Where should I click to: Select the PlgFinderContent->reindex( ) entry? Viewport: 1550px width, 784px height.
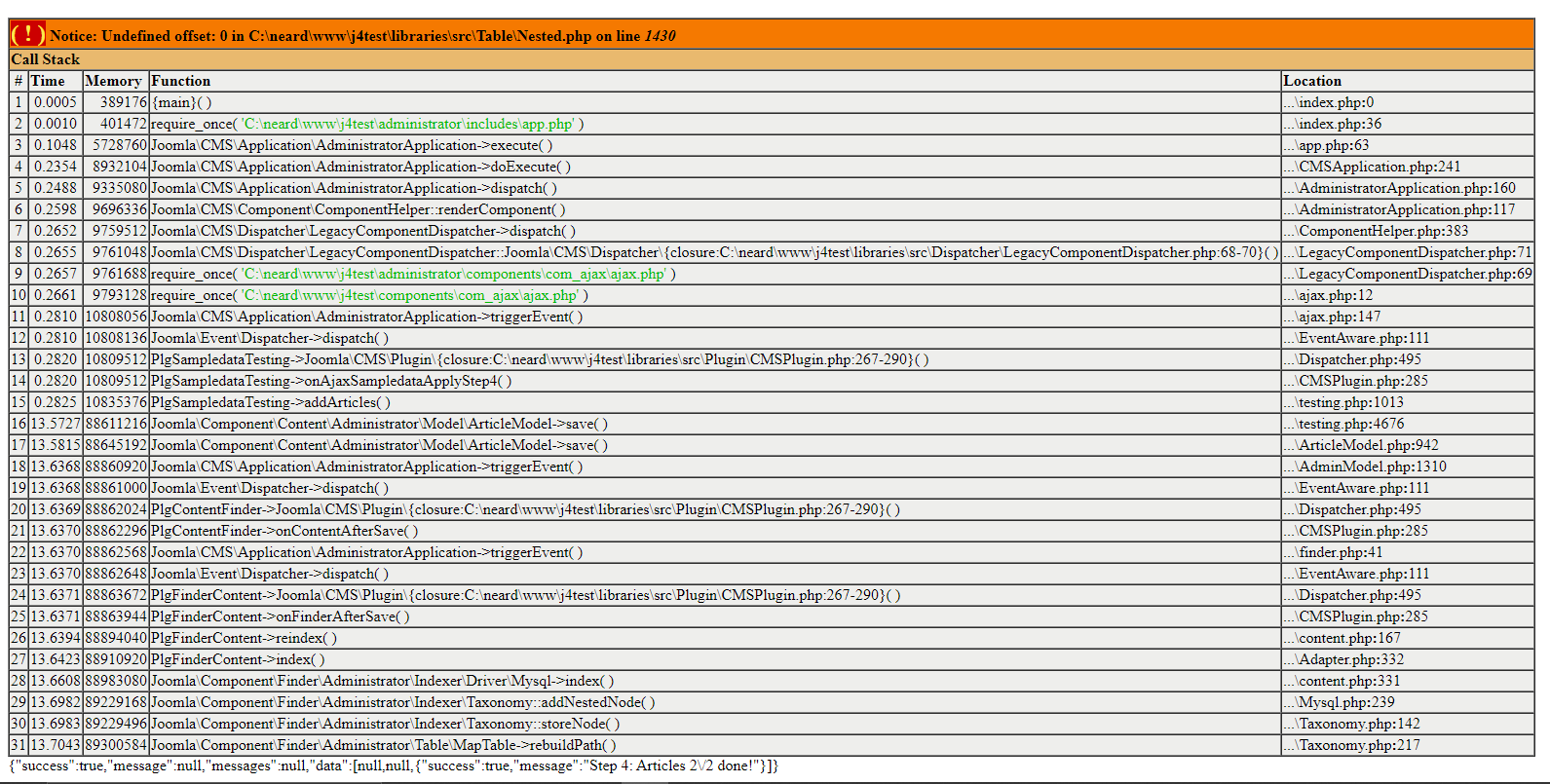245,638
